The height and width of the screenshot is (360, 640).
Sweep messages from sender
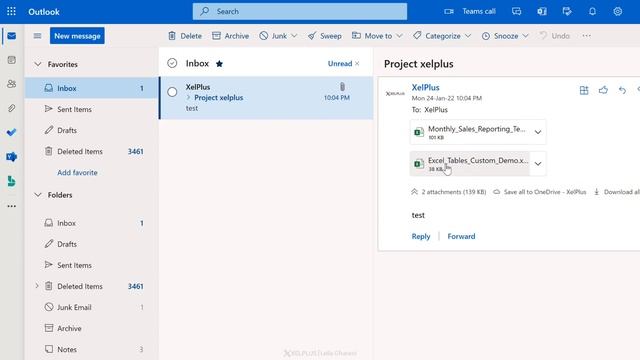324,36
